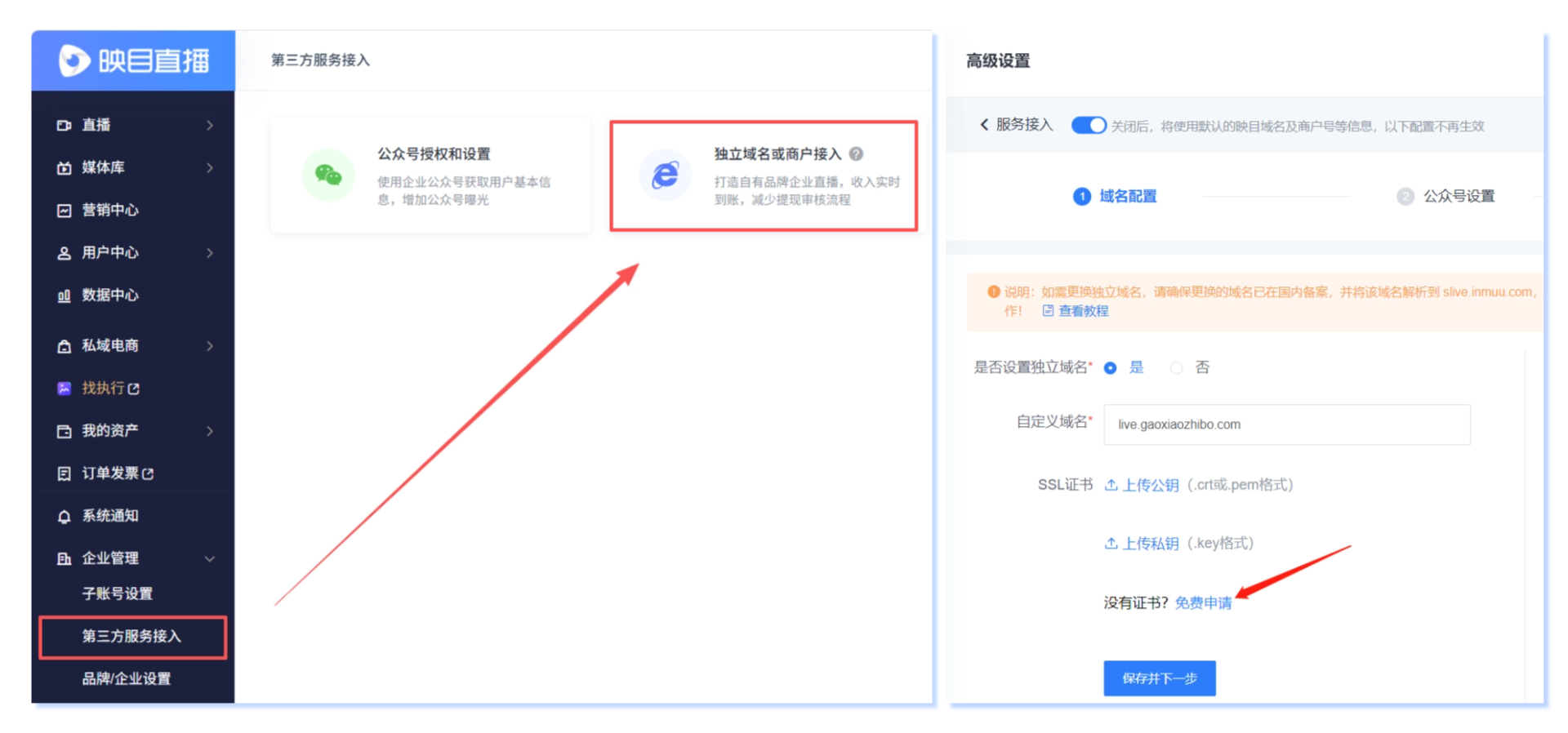Click the 映目直播 logo

tap(133, 60)
